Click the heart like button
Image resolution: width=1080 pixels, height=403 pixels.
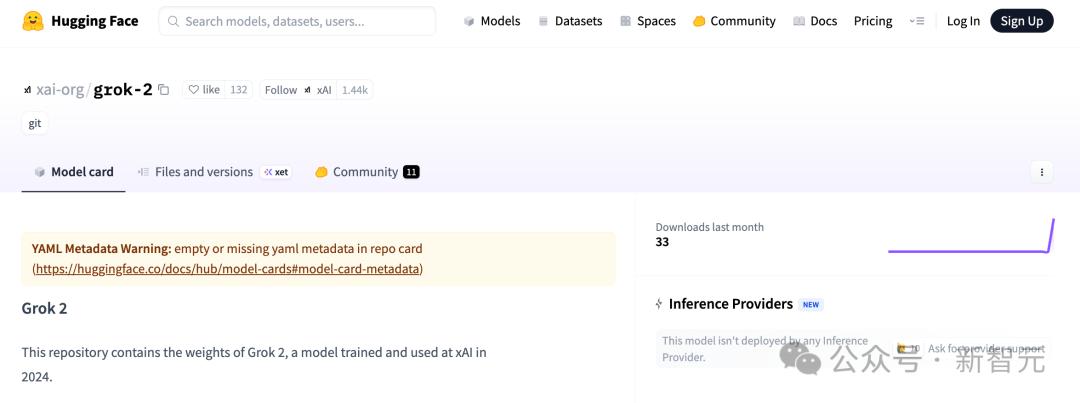[204, 90]
